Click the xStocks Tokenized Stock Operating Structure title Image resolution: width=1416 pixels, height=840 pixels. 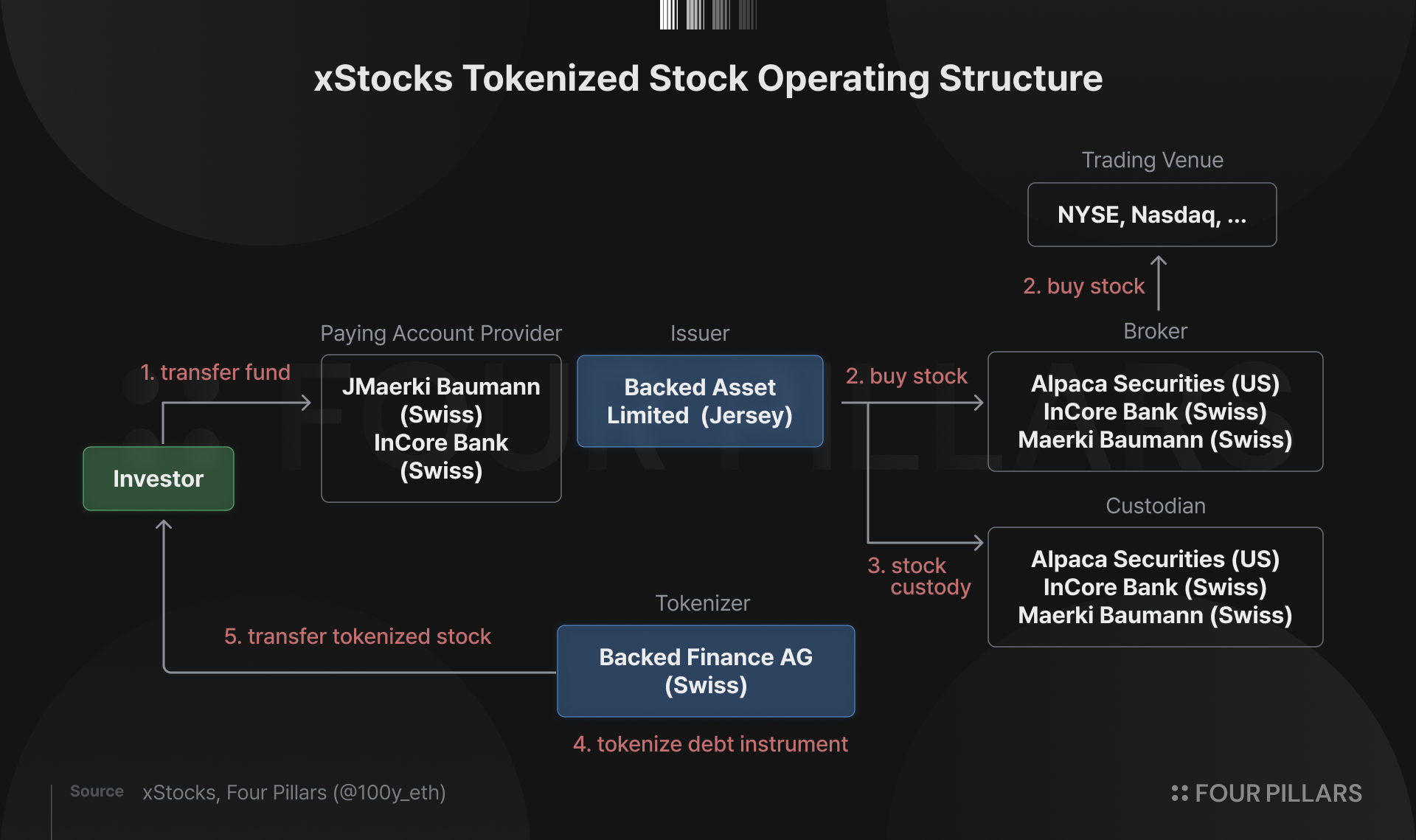pyautogui.click(x=708, y=78)
